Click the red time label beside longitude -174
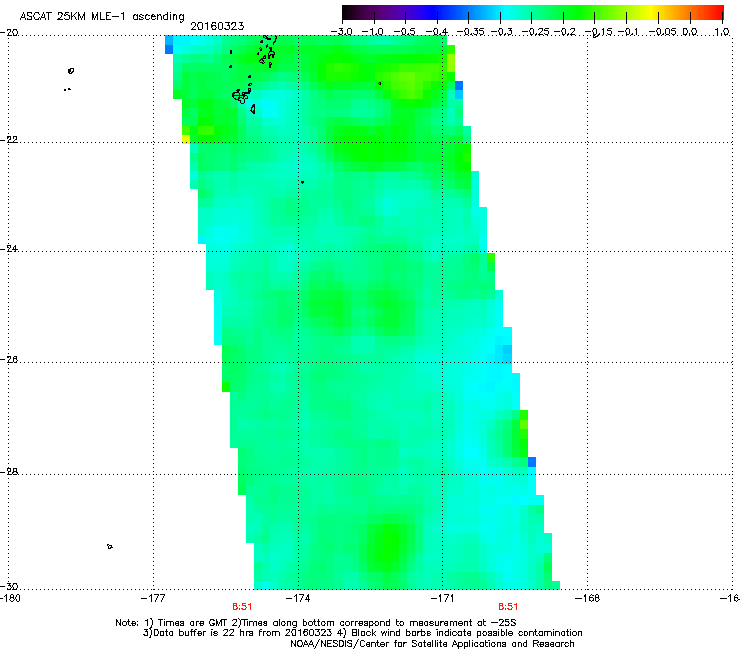Image resolution: width=740 pixels, height=650 pixels. click(x=242, y=607)
